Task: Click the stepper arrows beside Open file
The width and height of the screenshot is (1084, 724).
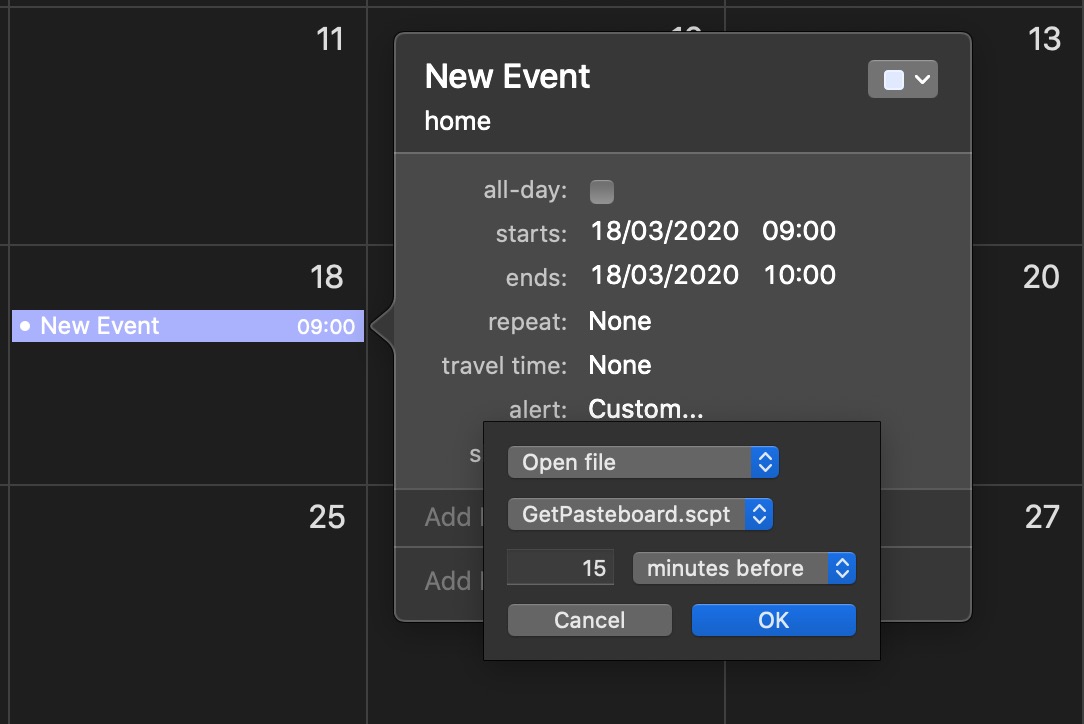Action: click(765, 462)
